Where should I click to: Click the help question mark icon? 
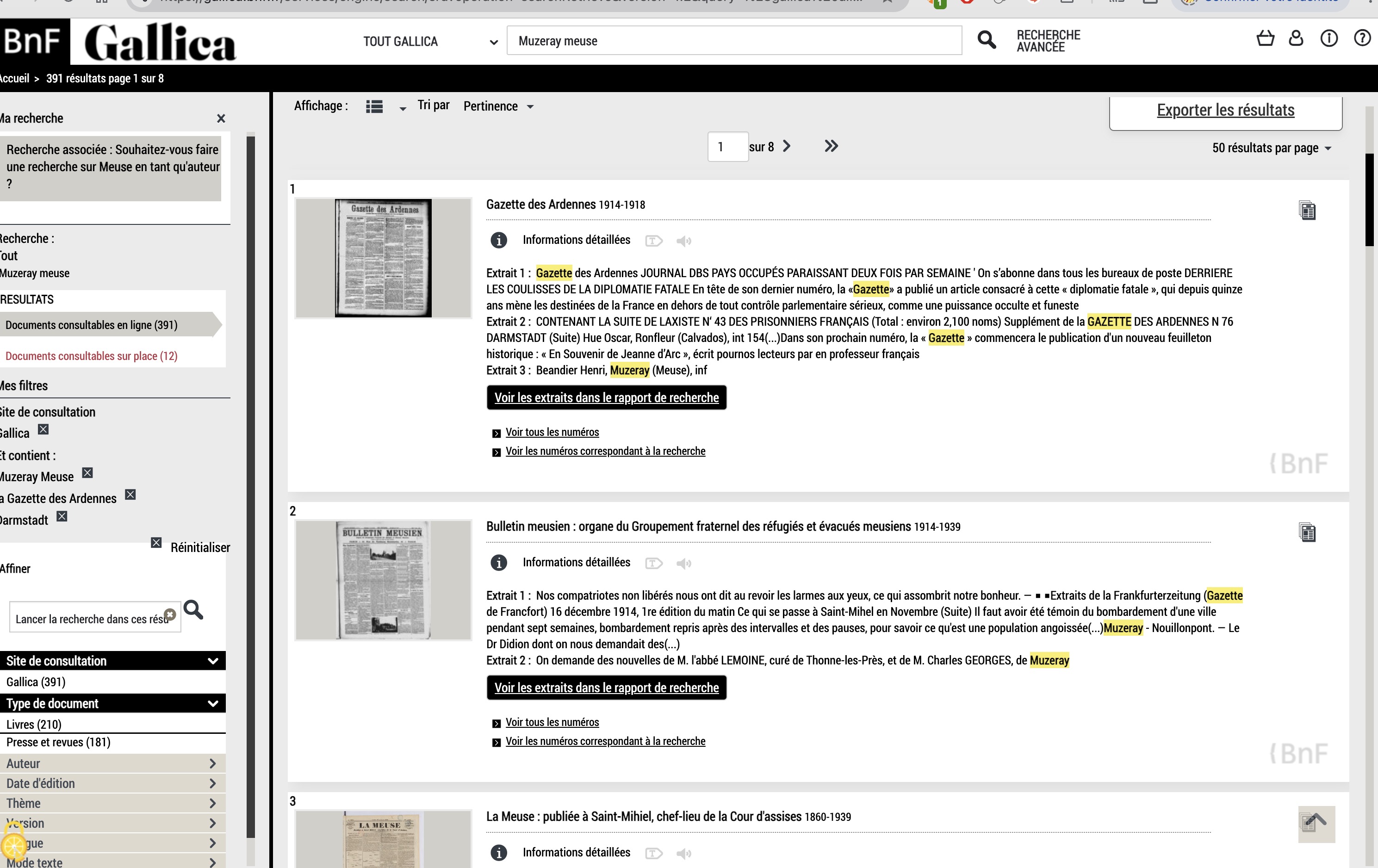1361,39
